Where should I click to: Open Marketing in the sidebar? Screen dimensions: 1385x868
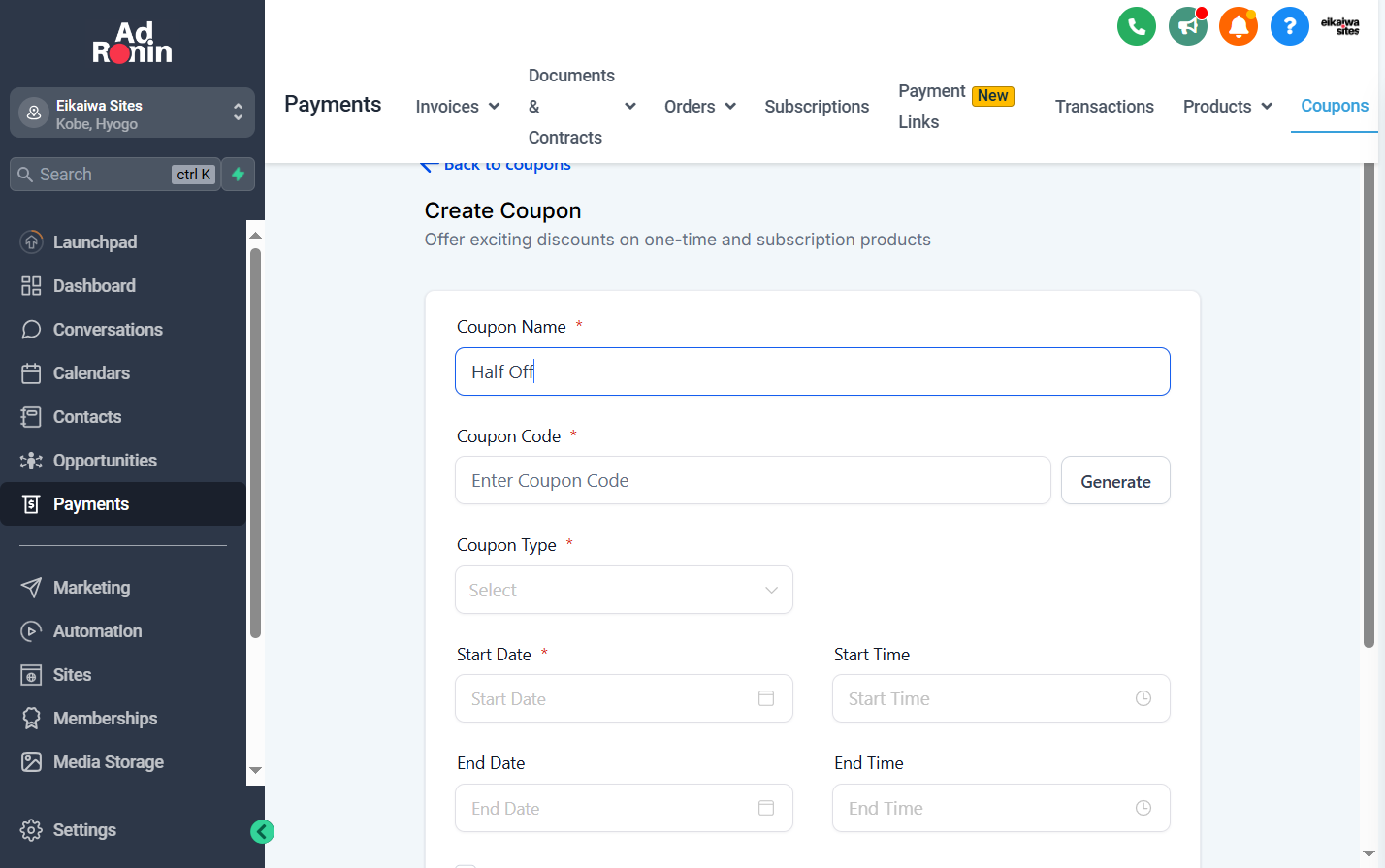click(x=123, y=588)
